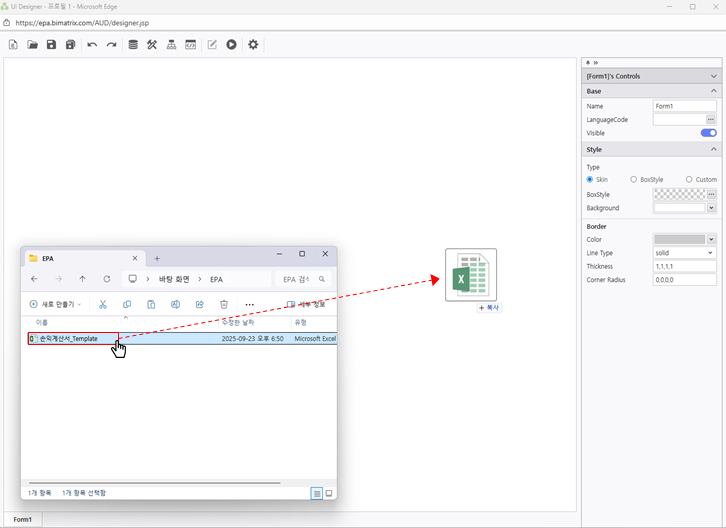This screenshot has width=726, height=528.
Task: Toggle the Visible switch
Action: tap(708, 133)
